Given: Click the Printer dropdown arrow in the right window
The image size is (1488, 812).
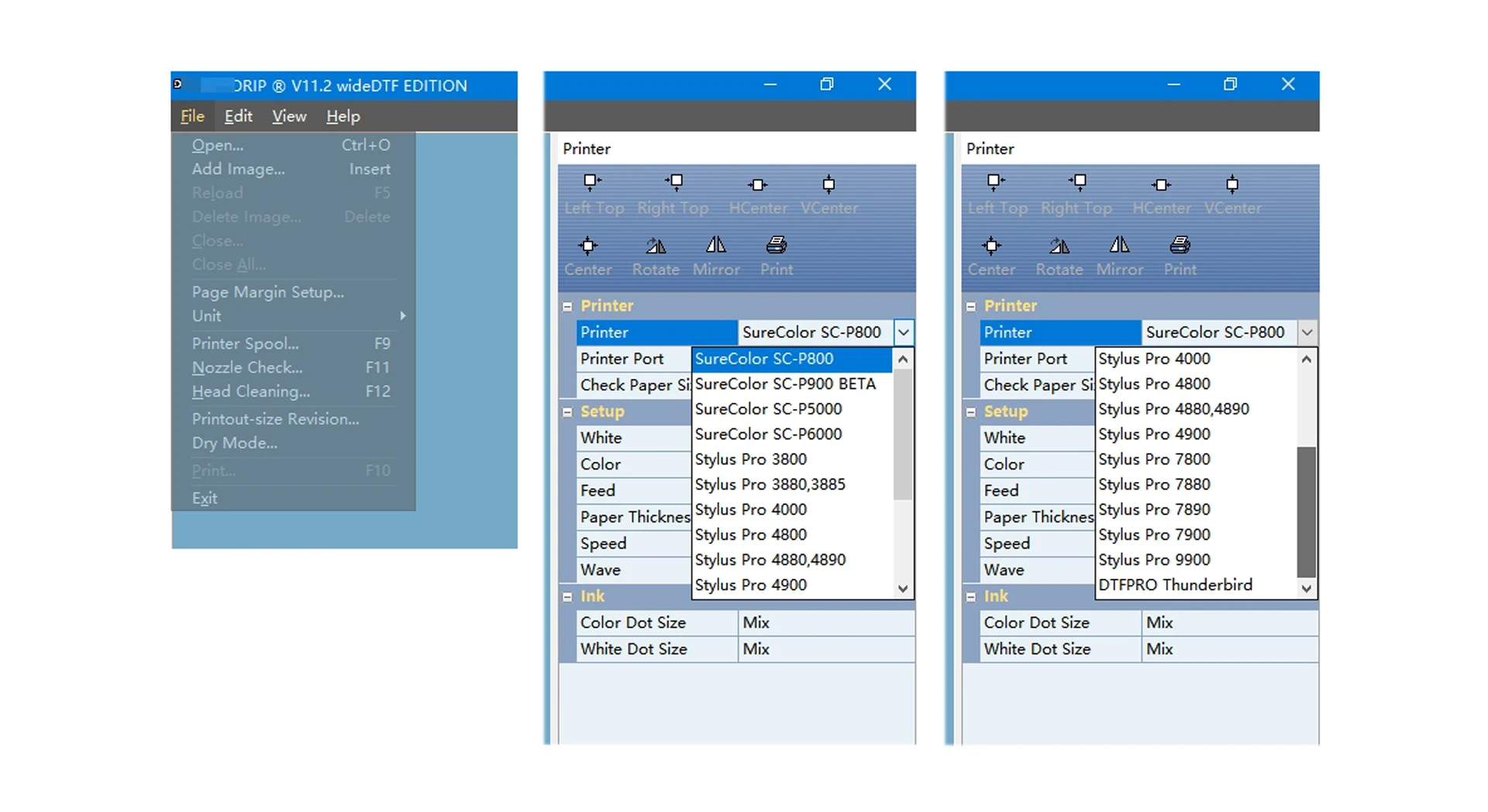Looking at the screenshot, I should coord(1307,332).
